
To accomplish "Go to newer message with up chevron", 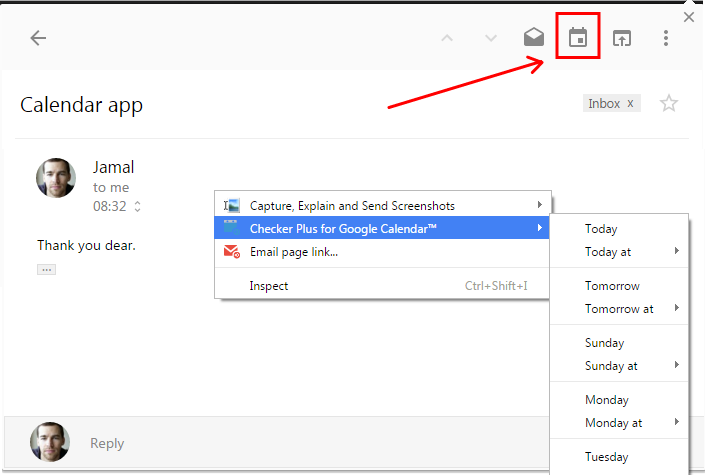I will [x=447, y=38].
